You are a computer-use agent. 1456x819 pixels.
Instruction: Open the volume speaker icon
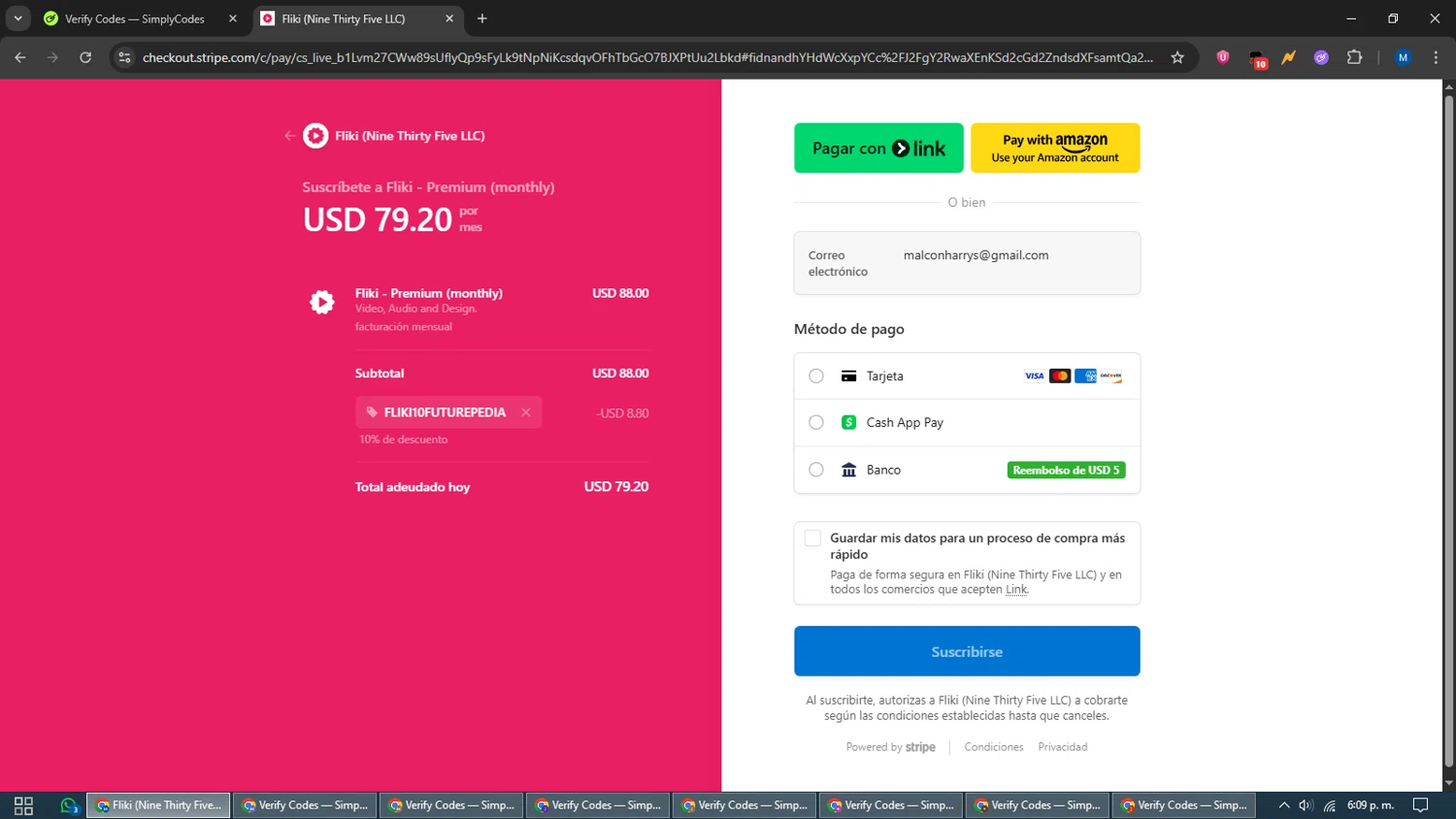coord(1307,805)
